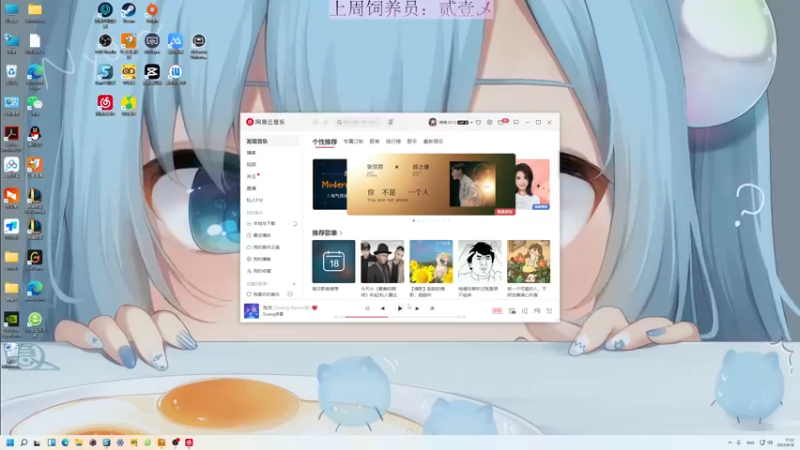
Task: Go back with the navigation back arrow
Action: [x=315, y=122]
